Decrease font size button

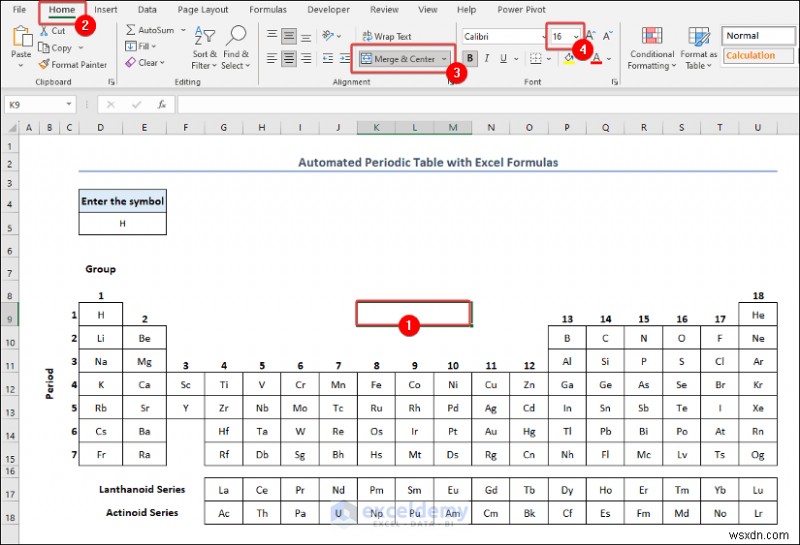[607, 36]
